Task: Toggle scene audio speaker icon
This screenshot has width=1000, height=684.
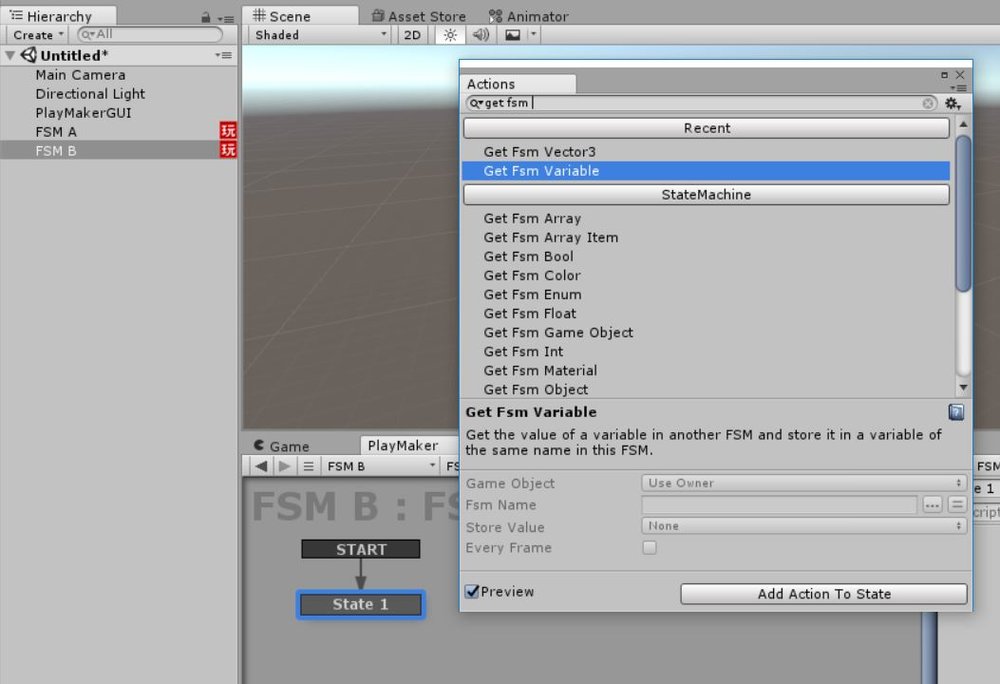Action: 481,35
